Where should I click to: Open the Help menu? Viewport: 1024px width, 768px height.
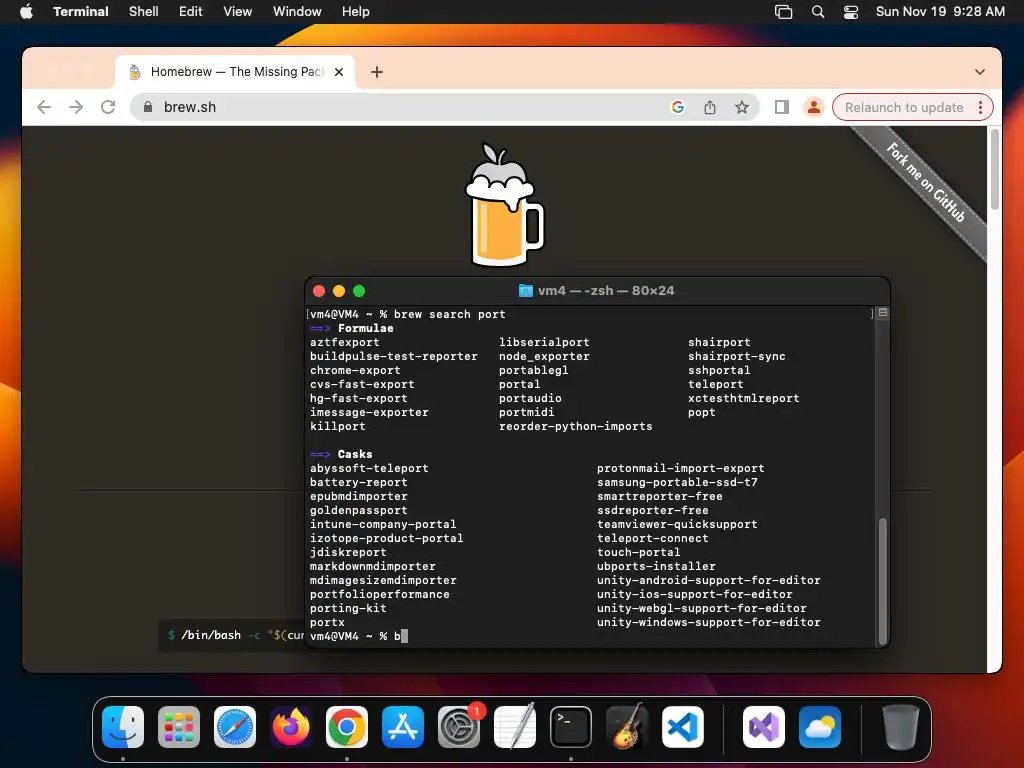[356, 12]
